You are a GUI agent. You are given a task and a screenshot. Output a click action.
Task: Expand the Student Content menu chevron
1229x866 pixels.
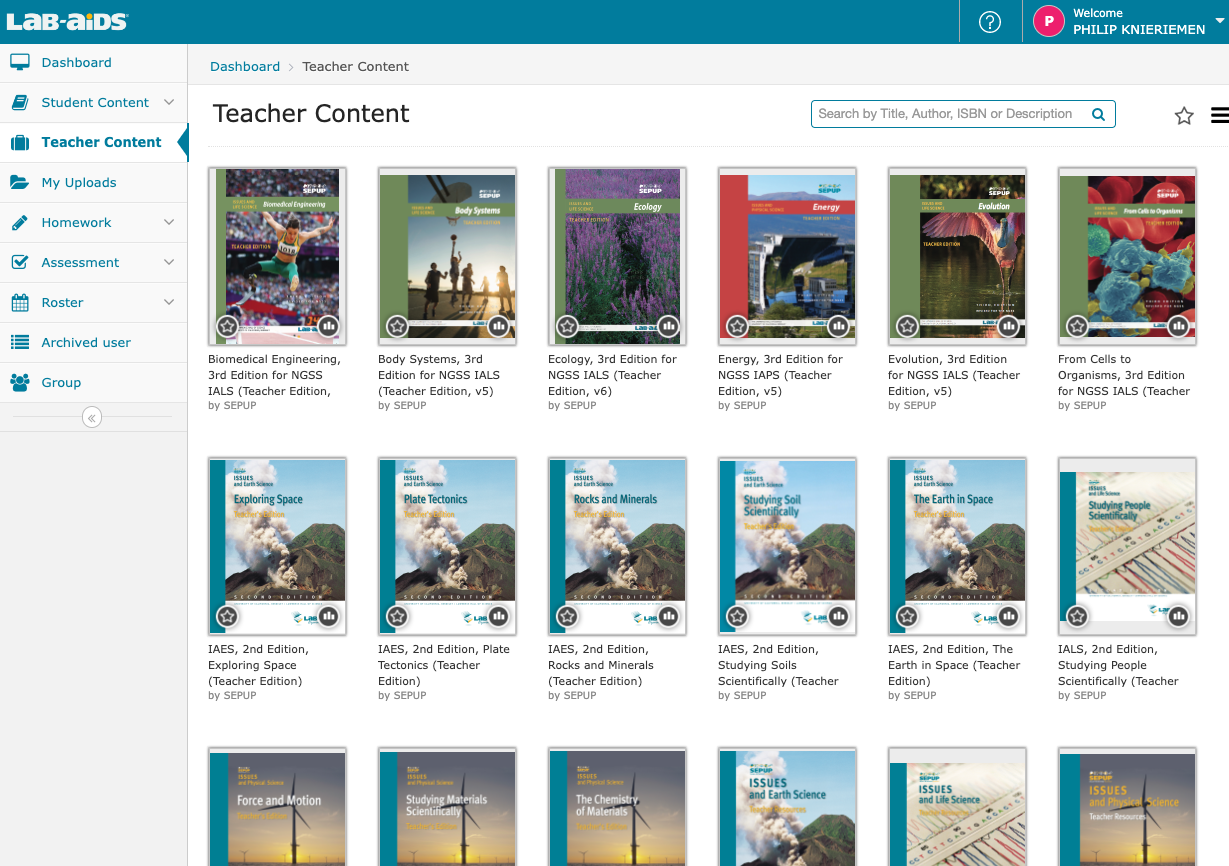[x=169, y=102]
